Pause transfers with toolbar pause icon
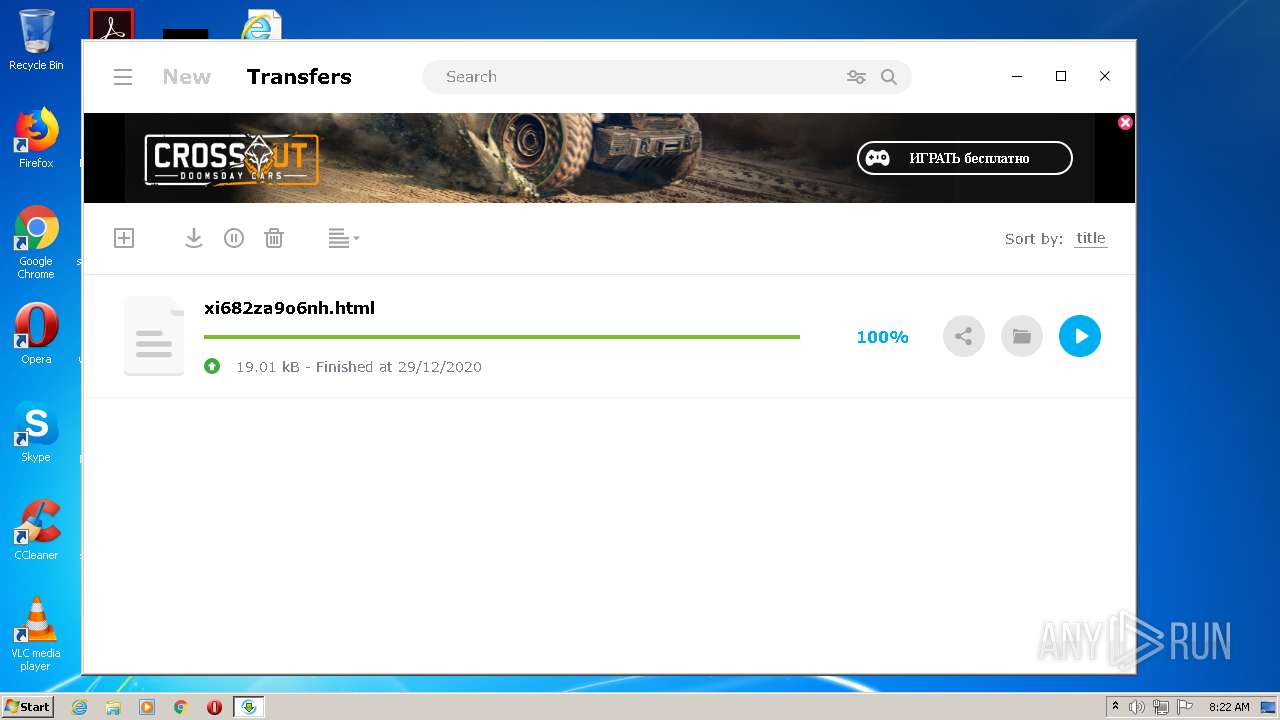The image size is (1280, 720). 234,238
